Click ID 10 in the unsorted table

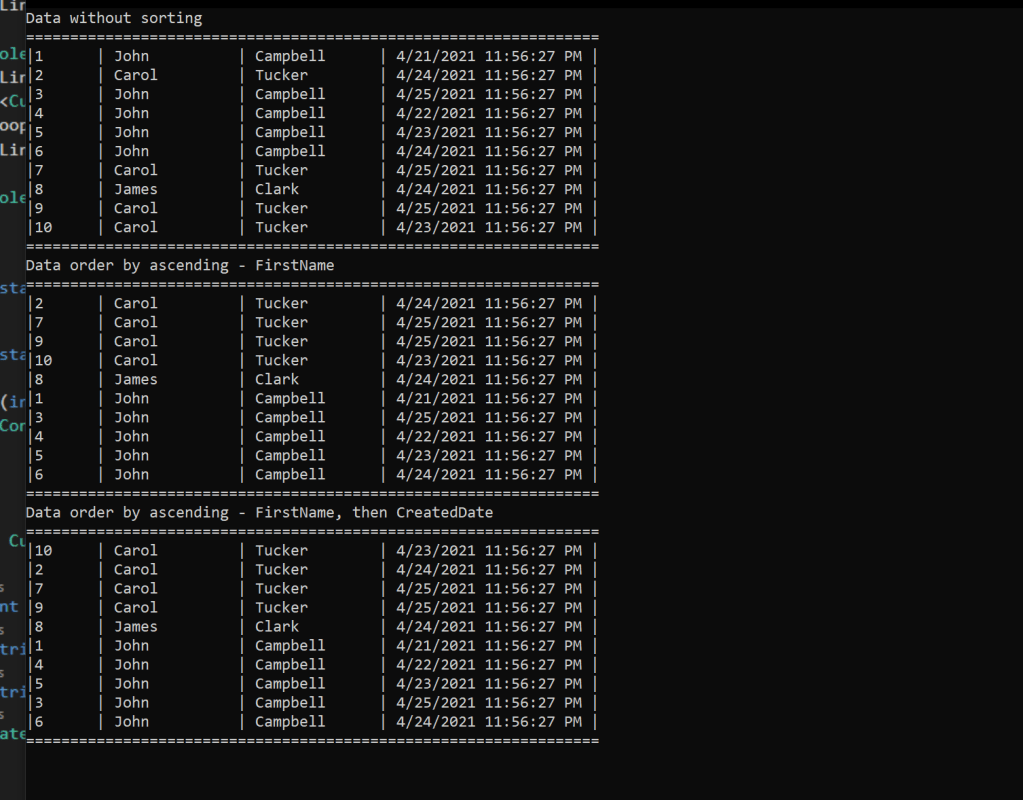43,227
